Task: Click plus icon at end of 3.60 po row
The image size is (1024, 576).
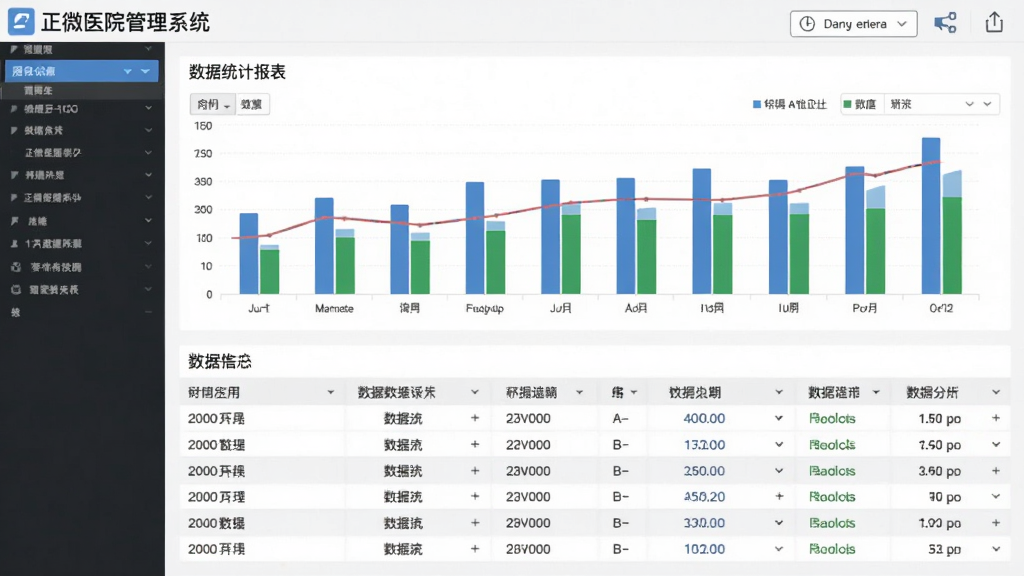Action: pyautogui.click(x=996, y=470)
